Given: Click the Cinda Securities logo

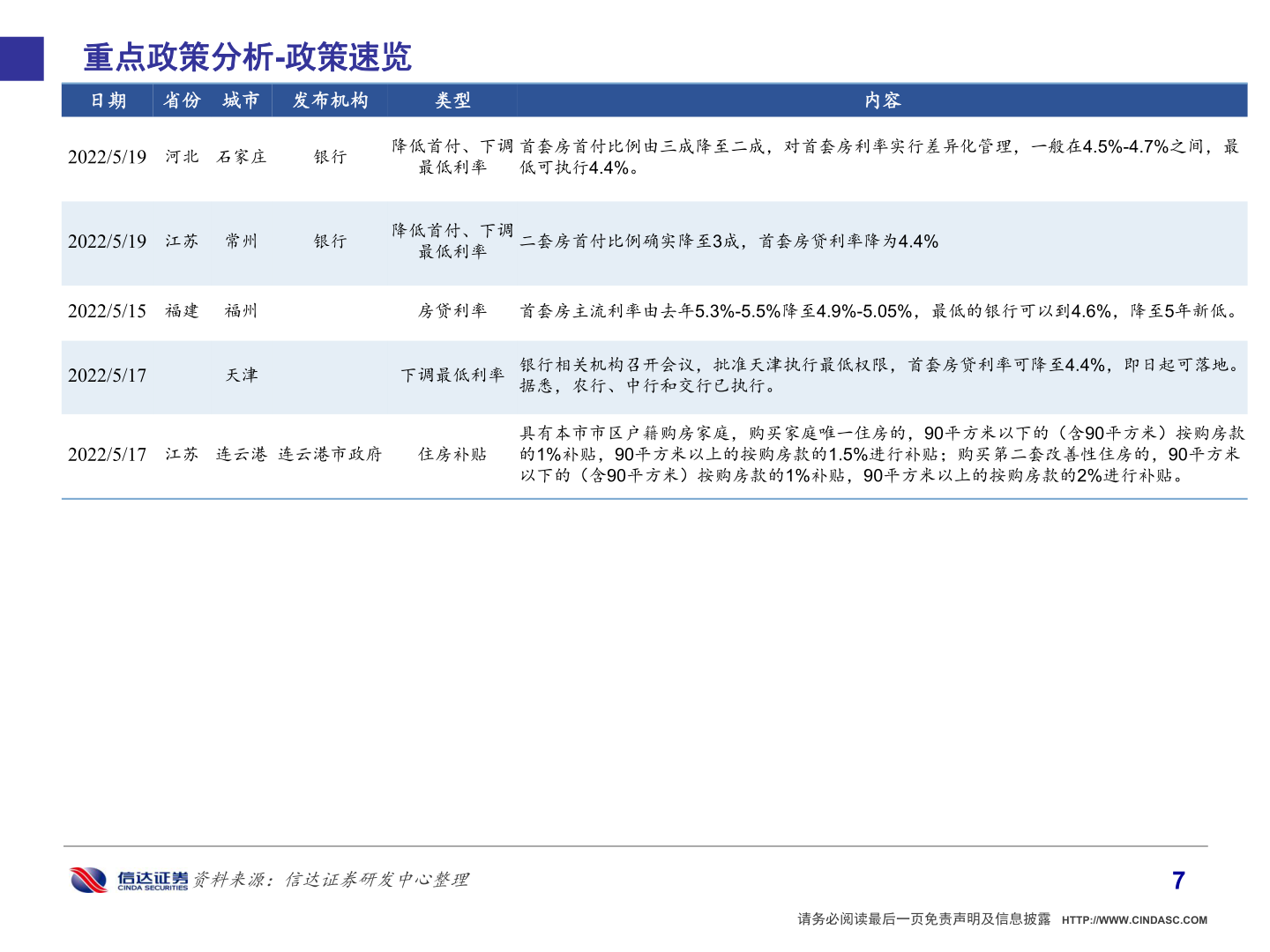Looking at the screenshot, I should point(129,880).
